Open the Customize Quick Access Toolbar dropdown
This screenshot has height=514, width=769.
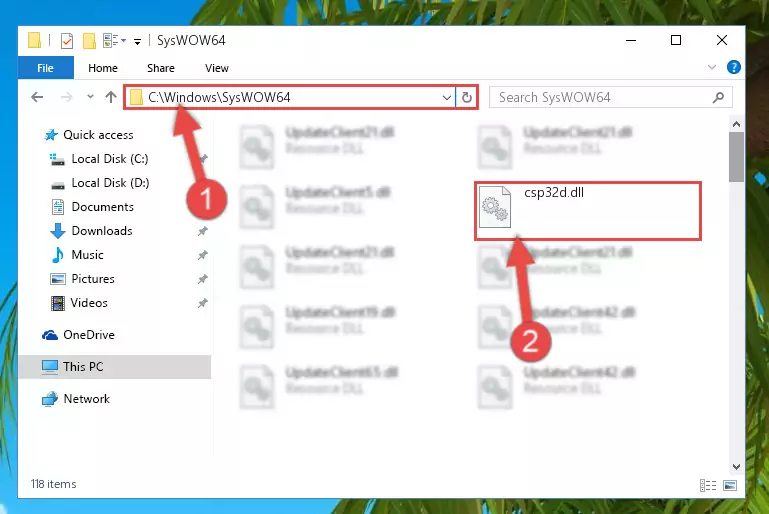coord(137,42)
